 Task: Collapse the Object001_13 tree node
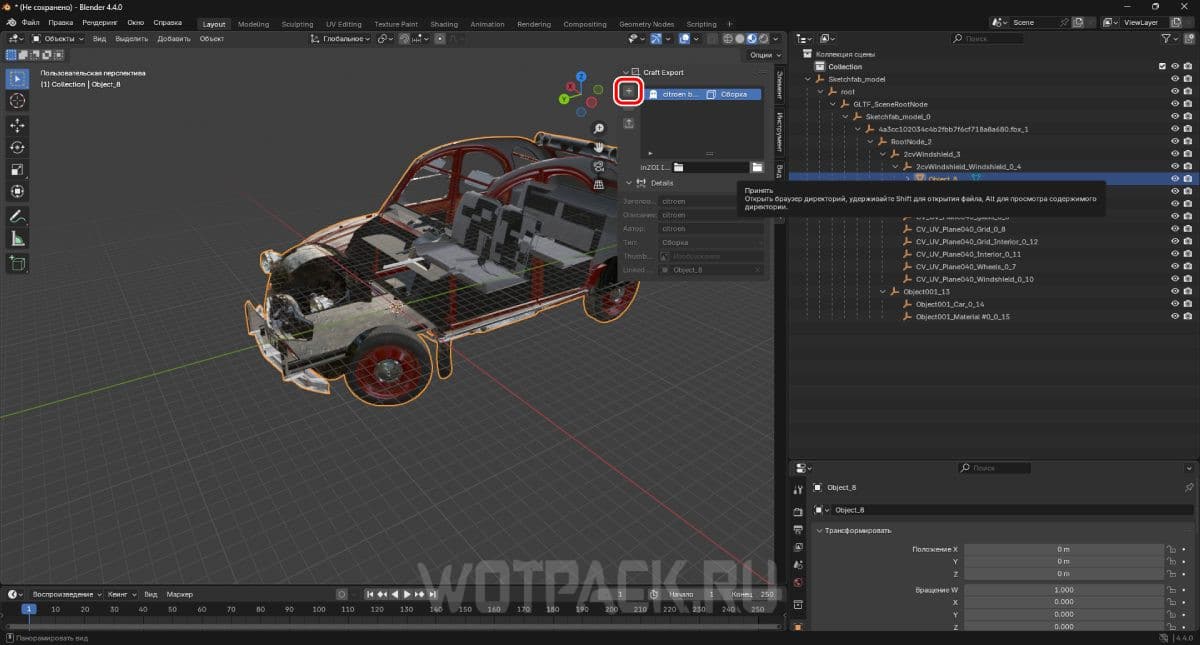pos(883,291)
